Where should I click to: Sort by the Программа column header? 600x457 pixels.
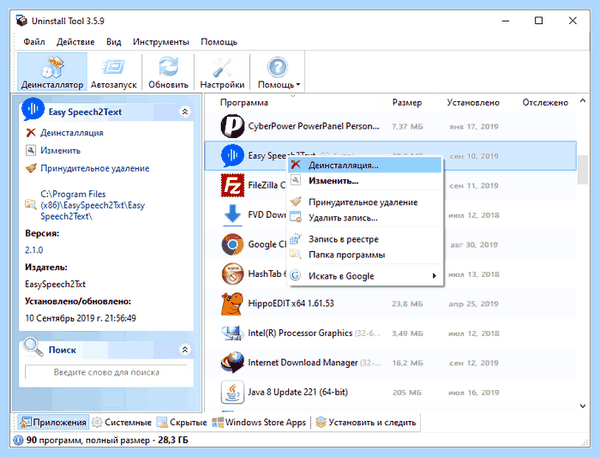pyautogui.click(x=244, y=103)
